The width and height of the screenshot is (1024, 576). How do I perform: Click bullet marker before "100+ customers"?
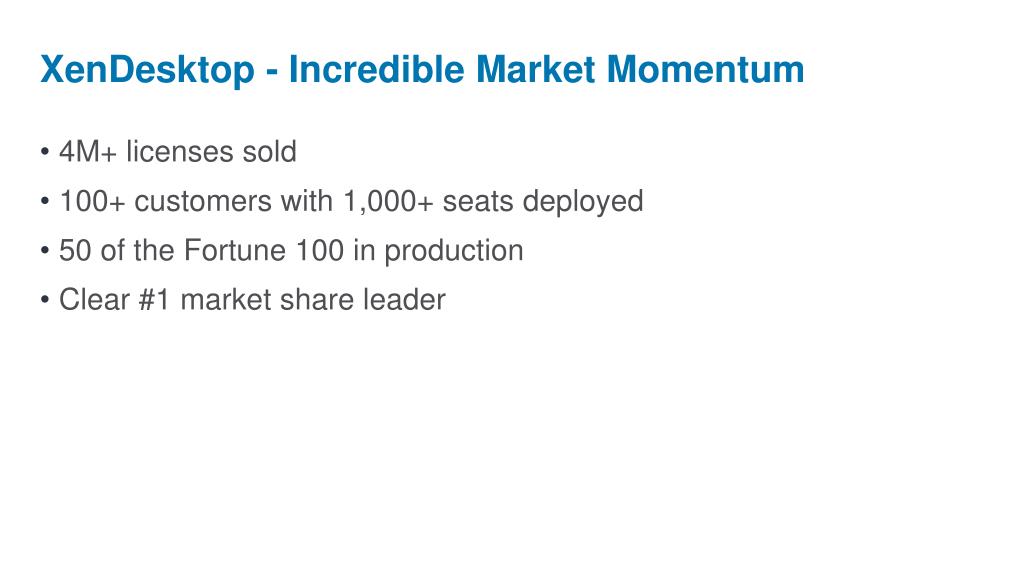[44, 201]
